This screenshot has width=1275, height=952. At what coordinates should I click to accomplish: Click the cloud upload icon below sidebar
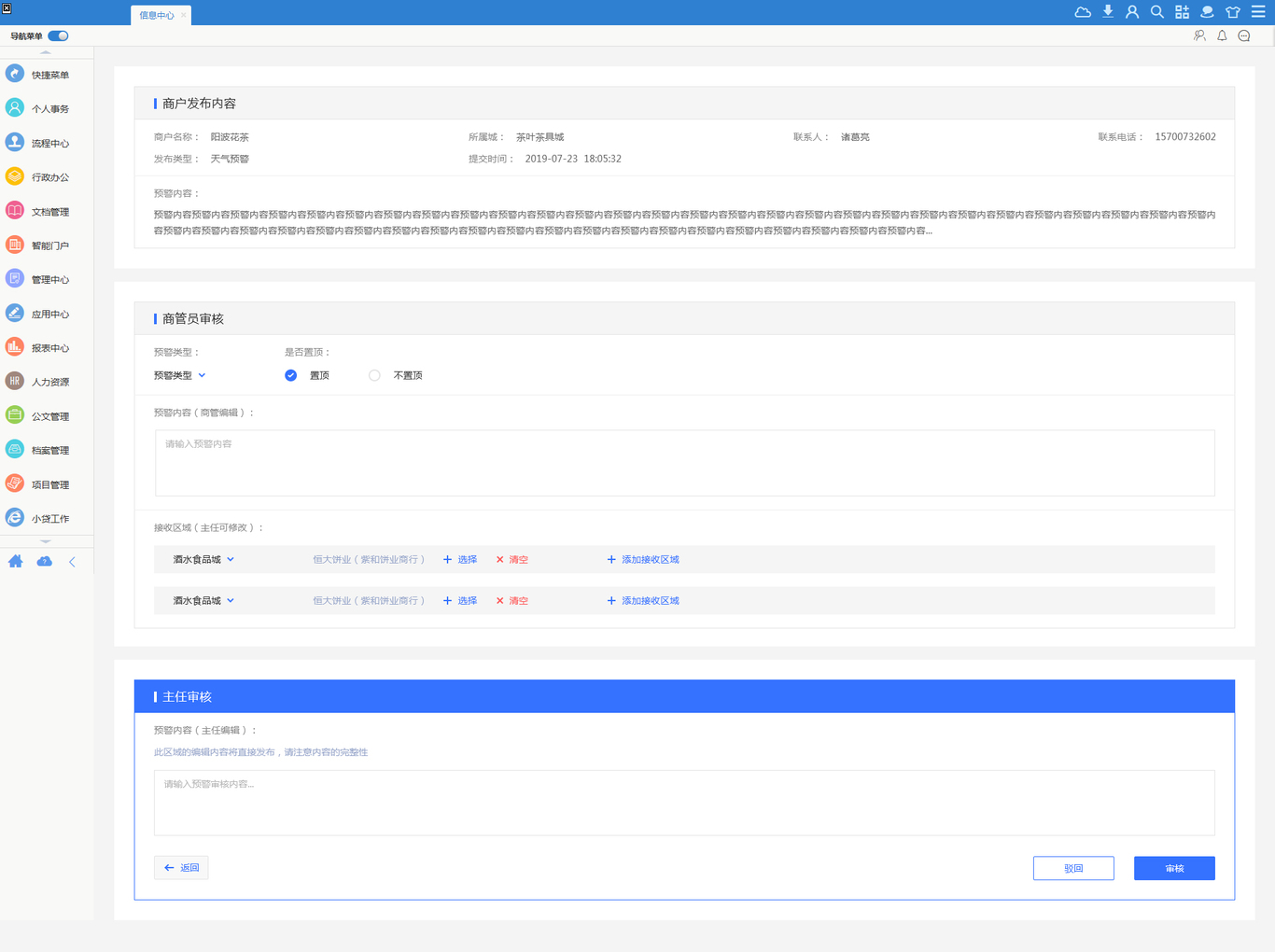pos(44,561)
